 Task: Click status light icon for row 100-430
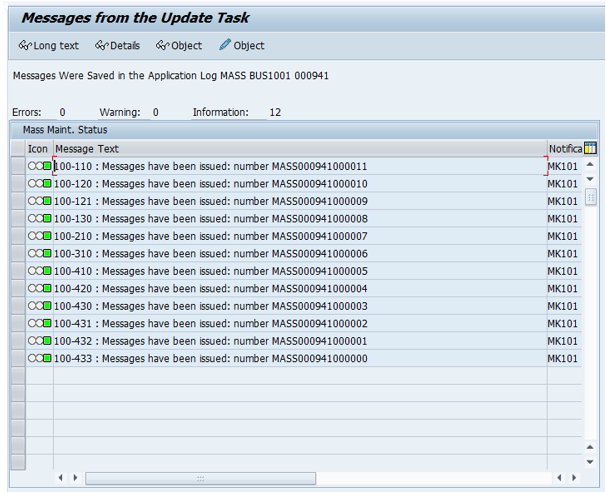[x=39, y=306]
